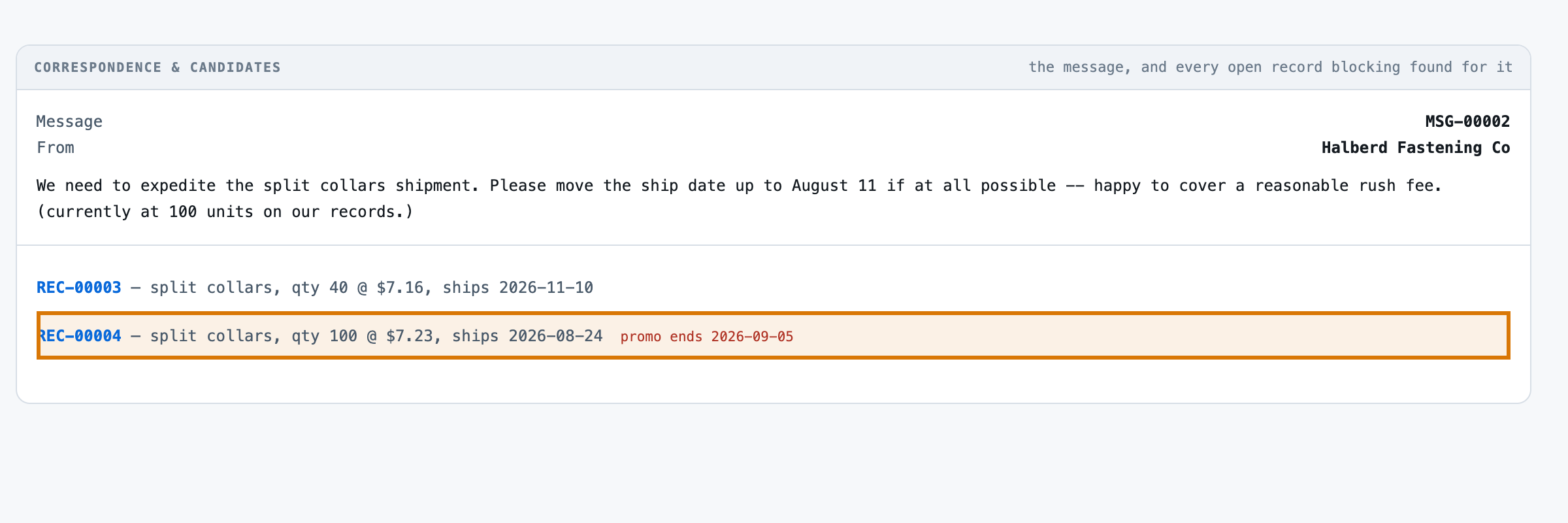Click ships 2026-11-10 text in REC-00003
The height and width of the screenshot is (523, 1568).
pyautogui.click(x=518, y=288)
